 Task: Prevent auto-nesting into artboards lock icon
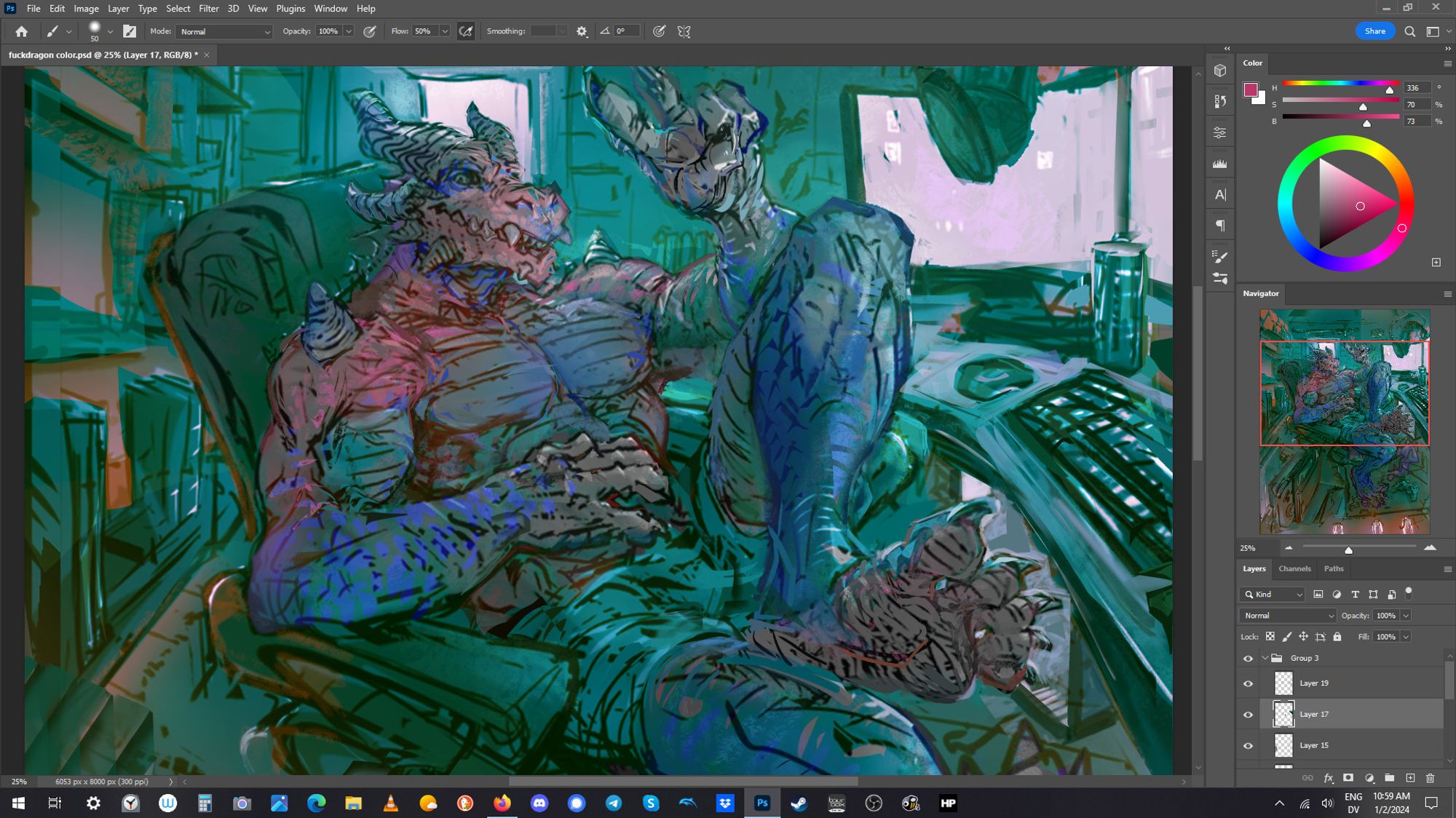[x=1321, y=637]
